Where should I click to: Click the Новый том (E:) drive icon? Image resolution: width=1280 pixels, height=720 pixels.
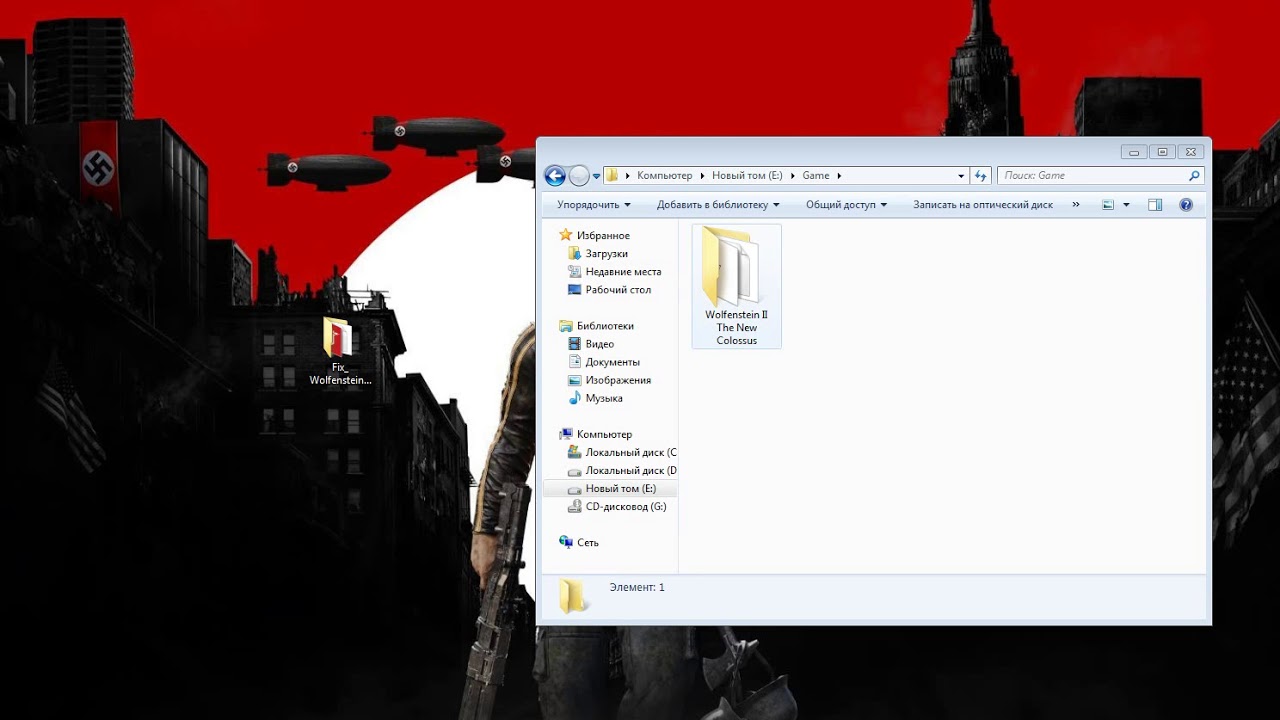[574, 489]
